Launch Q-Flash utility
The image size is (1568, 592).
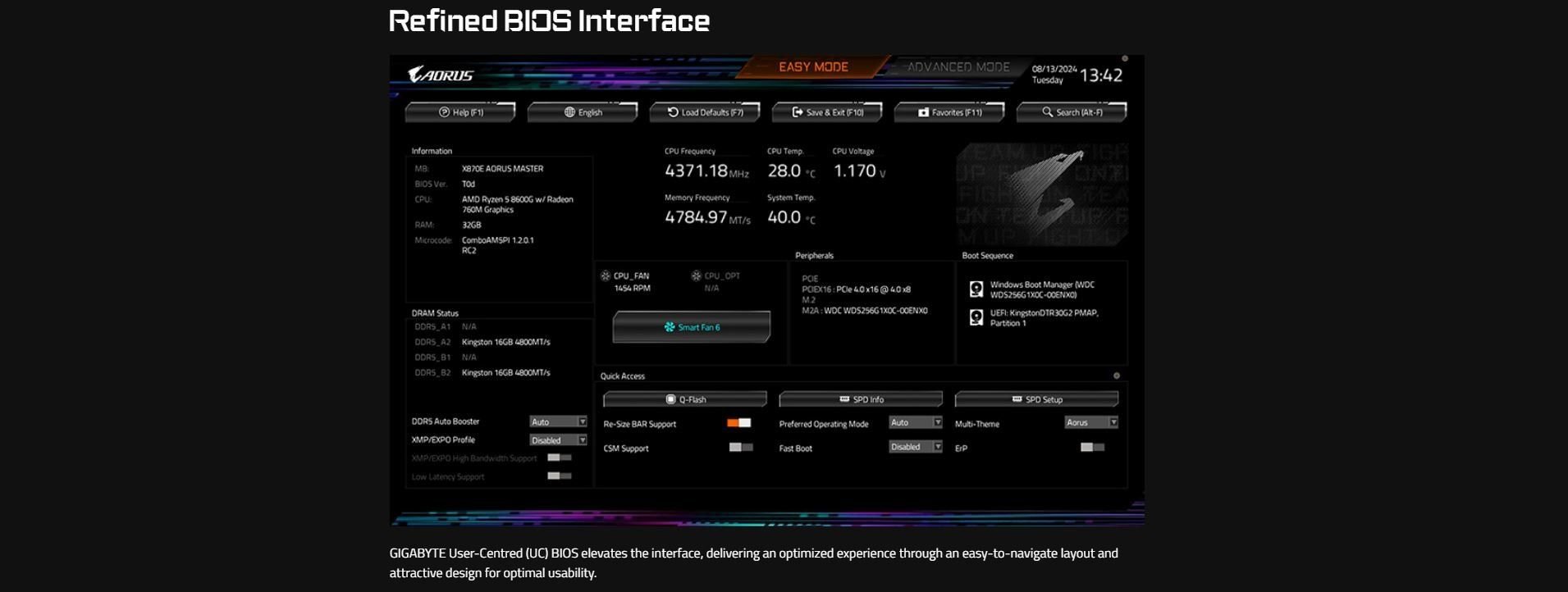(685, 399)
